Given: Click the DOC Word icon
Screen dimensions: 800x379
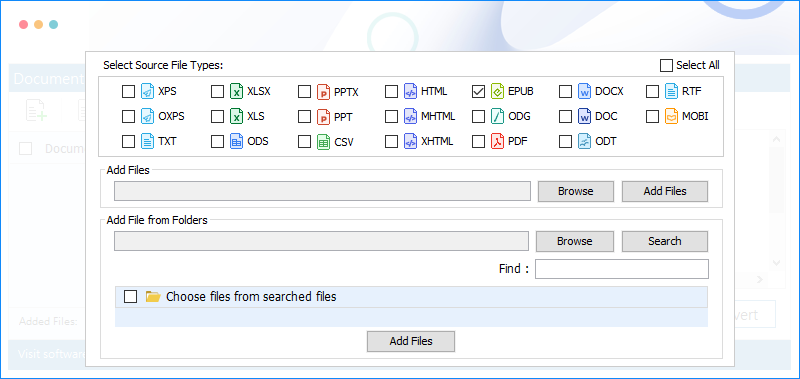Looking at the screenshot, I should tap(584, 116).
